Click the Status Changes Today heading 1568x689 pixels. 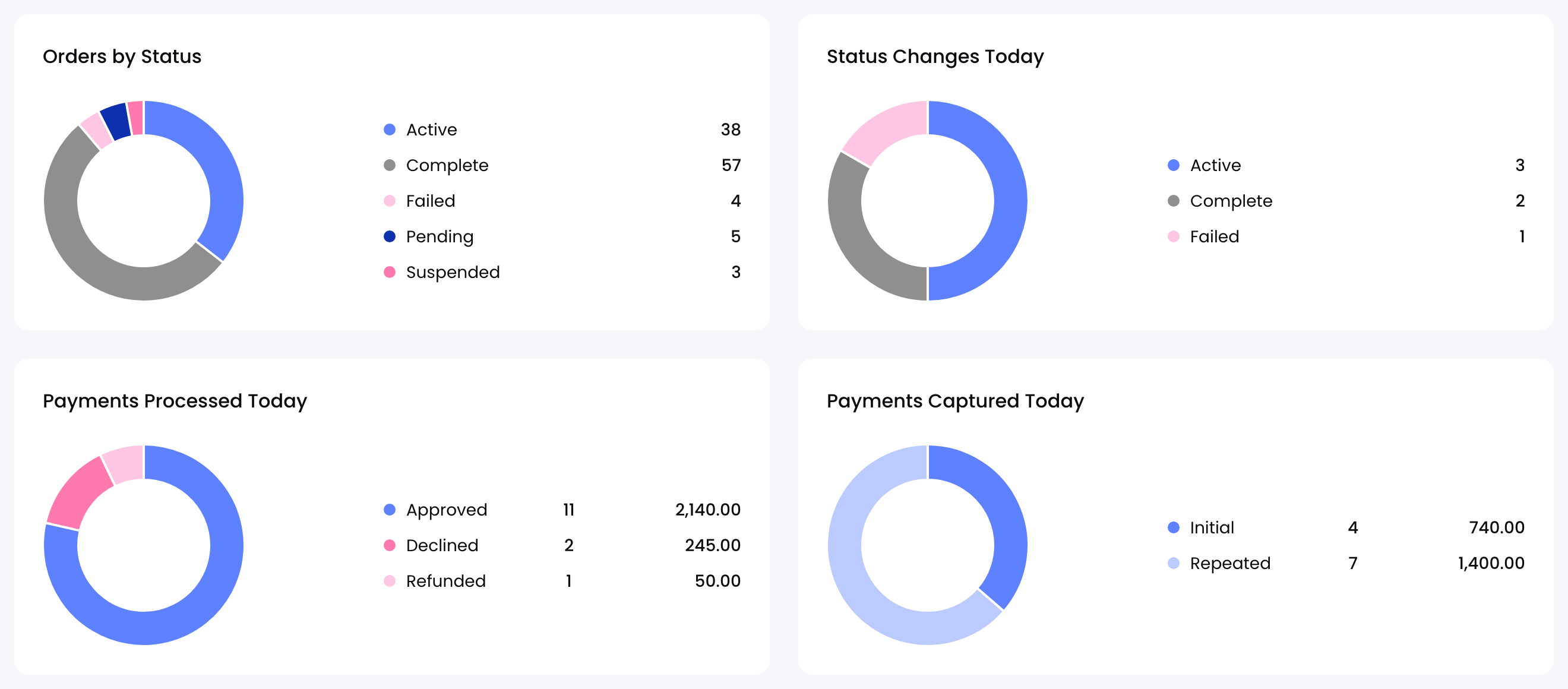click(935, 56)
